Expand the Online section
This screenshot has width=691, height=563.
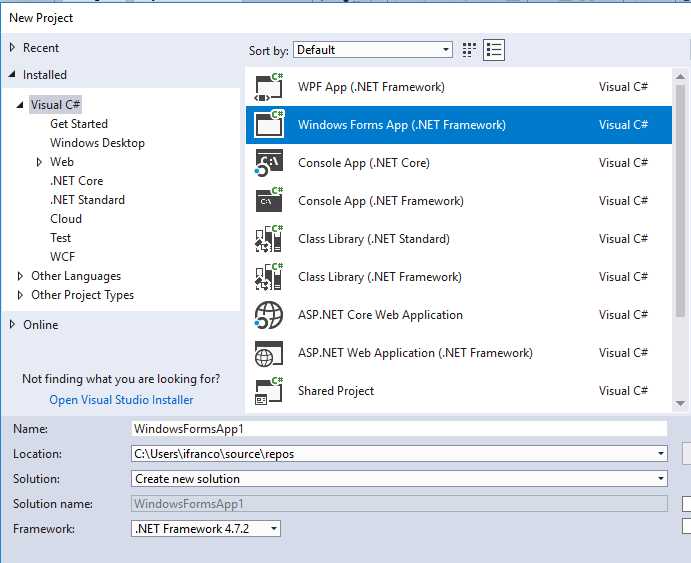pyautogui.click(x=12, y=324)
